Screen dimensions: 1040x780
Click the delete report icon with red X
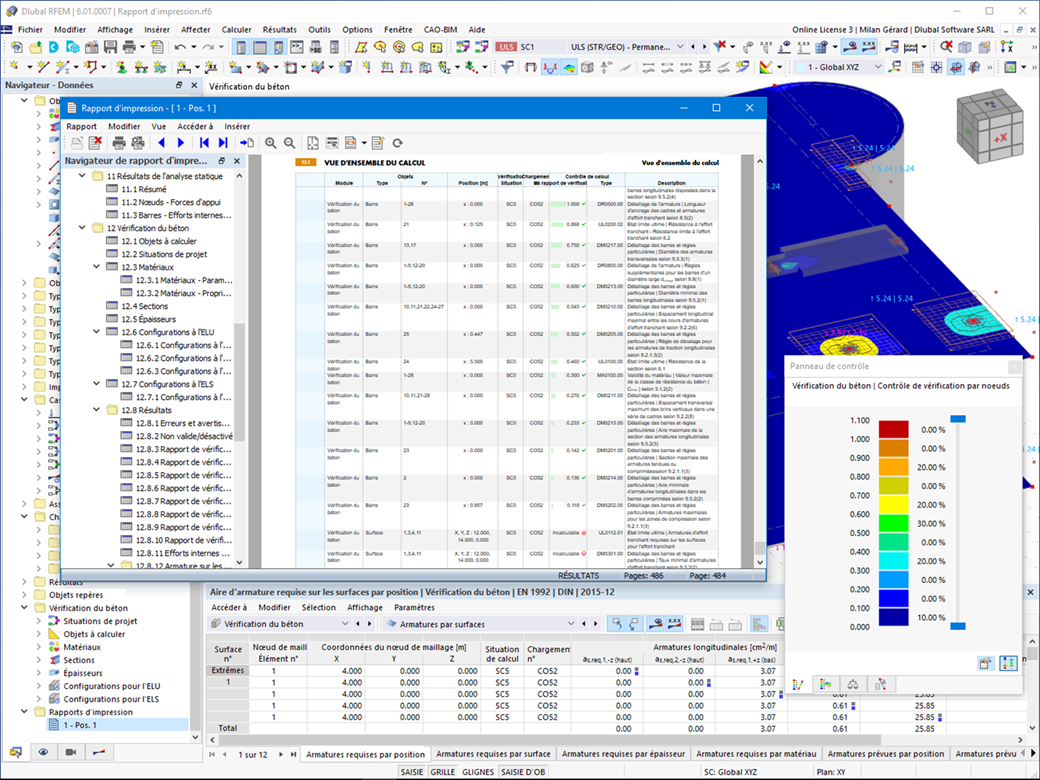coord(96,143)
